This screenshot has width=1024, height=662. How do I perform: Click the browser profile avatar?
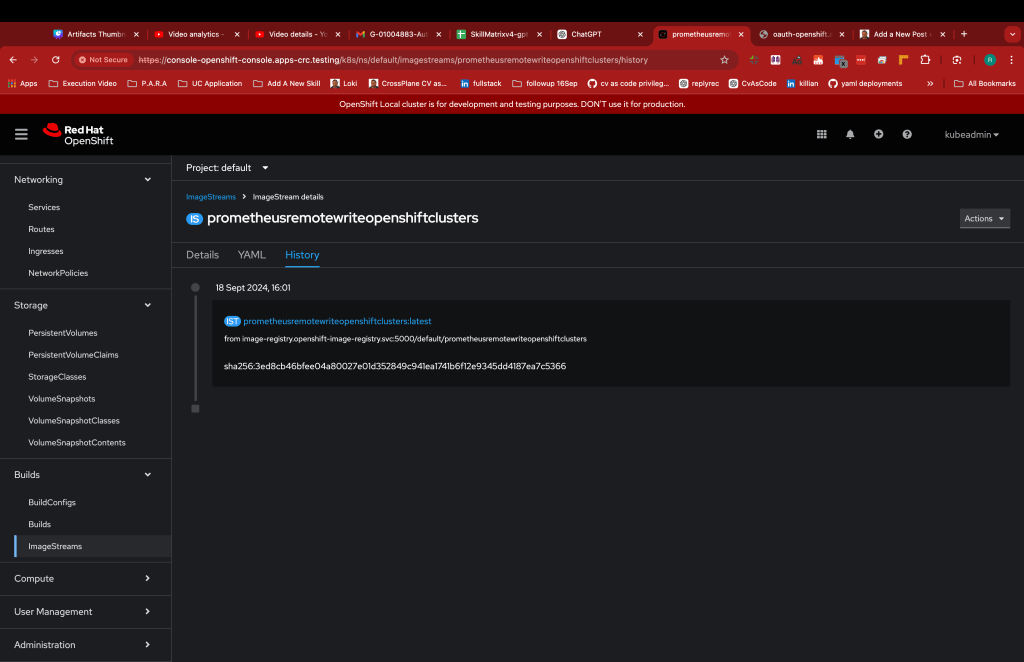[990, 59]
